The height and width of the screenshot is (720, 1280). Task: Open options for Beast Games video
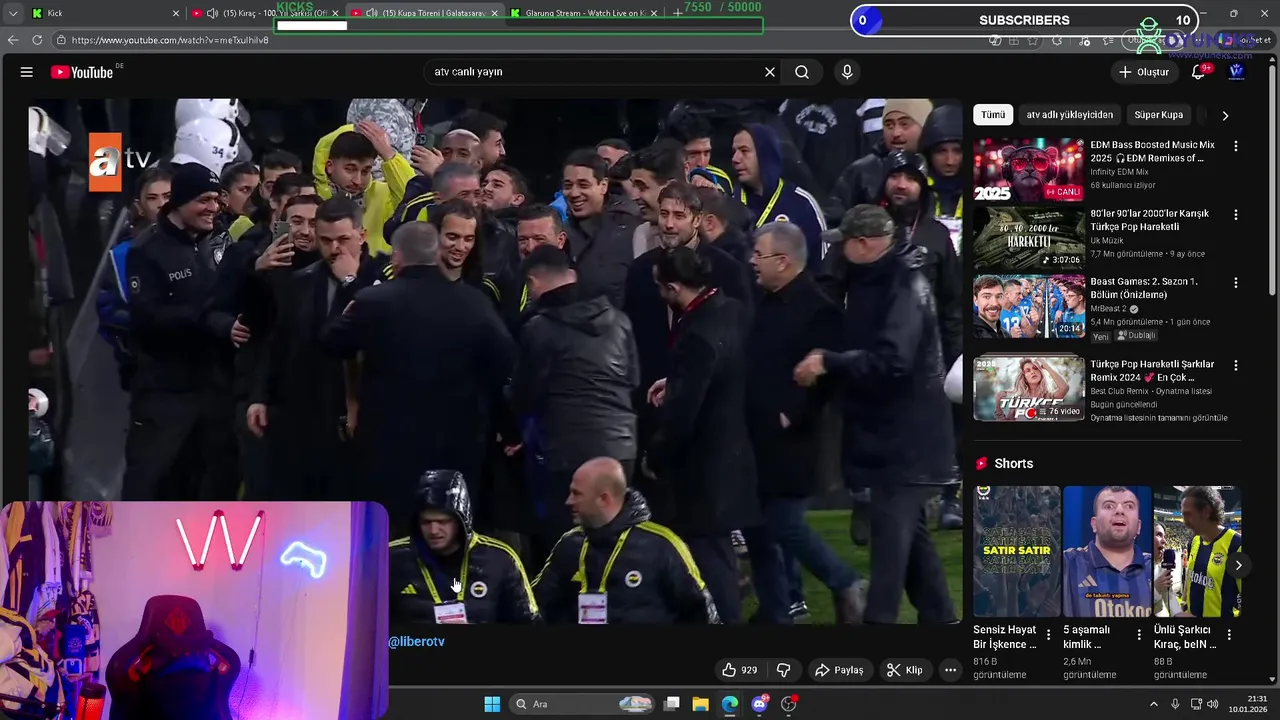1235,283
